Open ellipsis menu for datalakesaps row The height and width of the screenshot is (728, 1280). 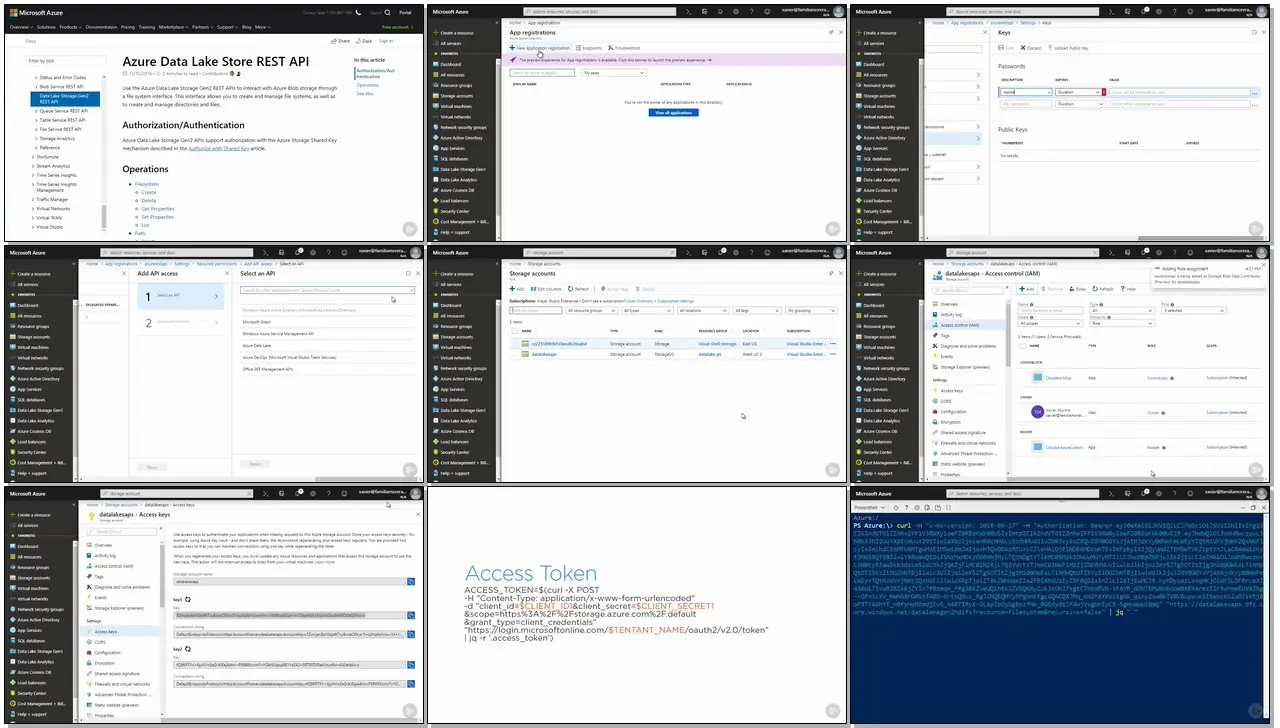coord(833,354)
